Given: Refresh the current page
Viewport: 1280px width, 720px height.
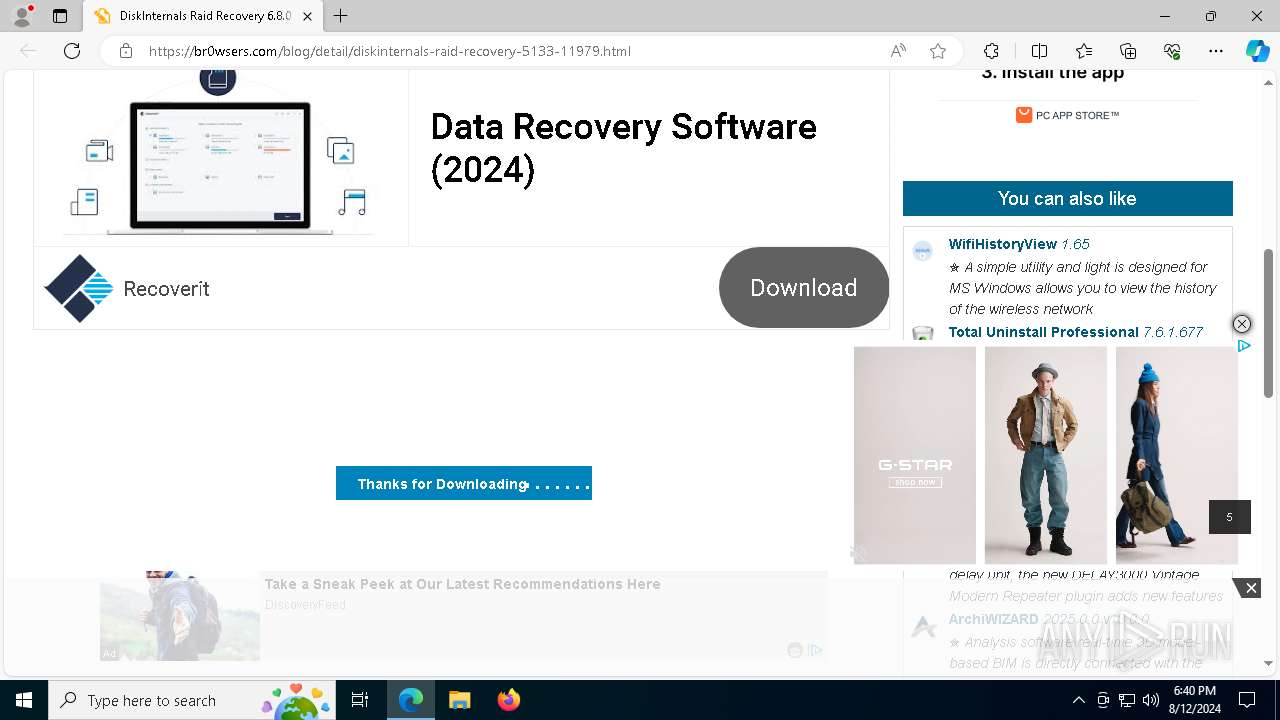Looking at the screenshot, I should pyautogui.click(x=72, y=51).
